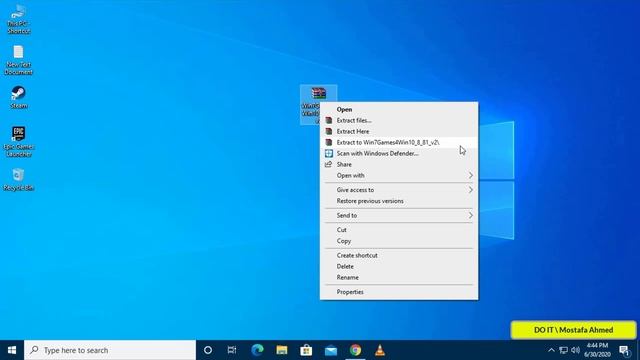Image resolution: width=640 pixels, height=360 pixels.
Task: Choose Delete from the context menu
Action: pos(399,266)
